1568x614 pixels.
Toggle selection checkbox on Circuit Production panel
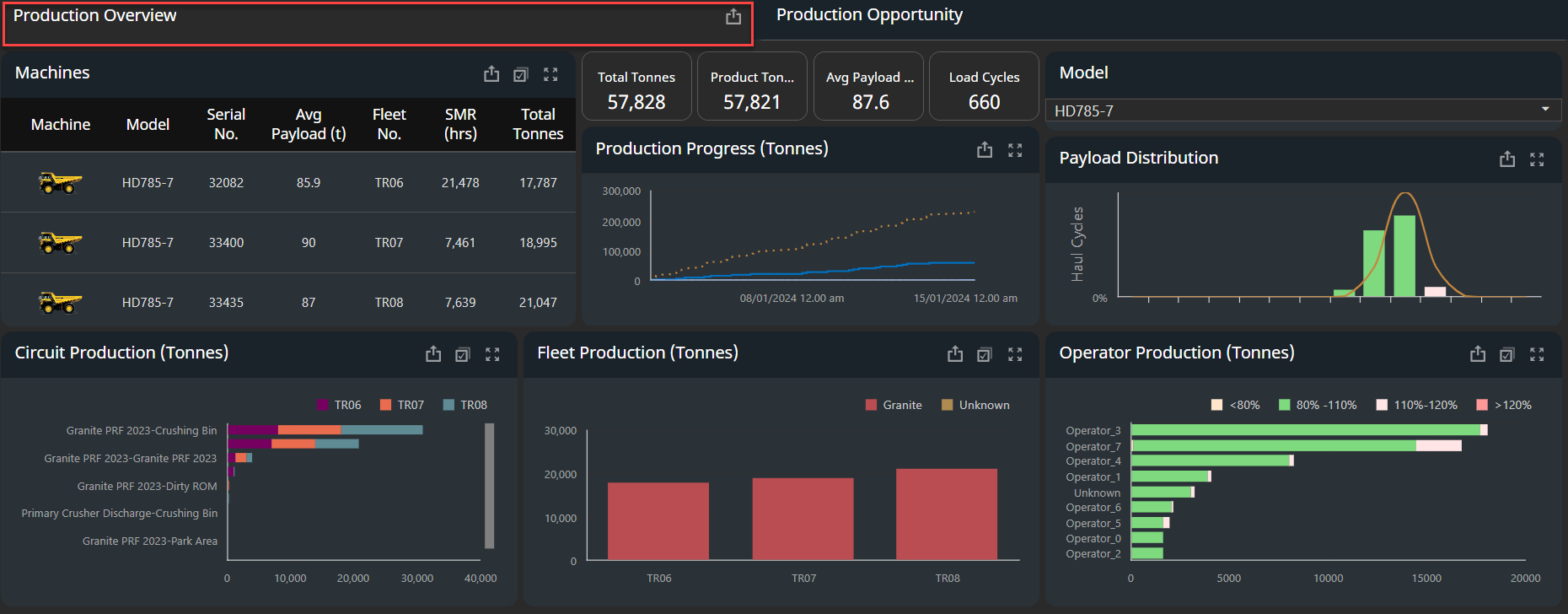click(x=463, y=354)
